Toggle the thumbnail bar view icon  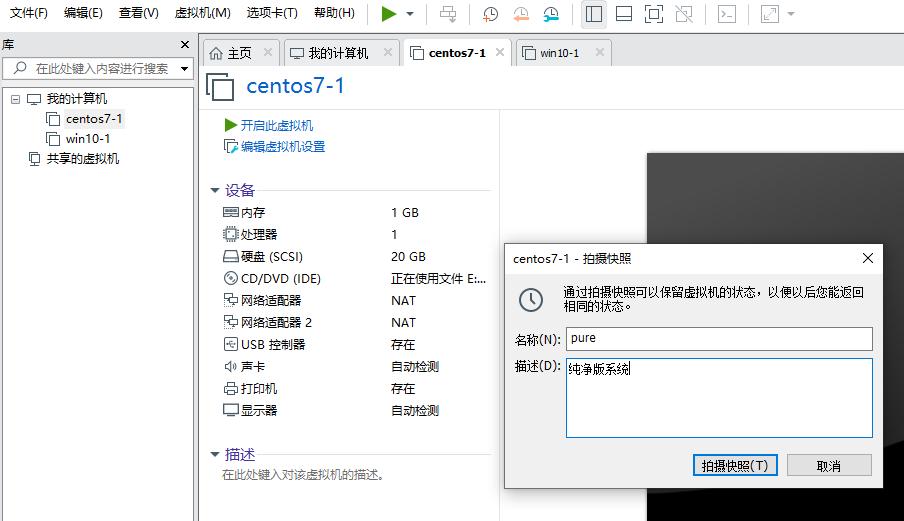coord(624,14)
